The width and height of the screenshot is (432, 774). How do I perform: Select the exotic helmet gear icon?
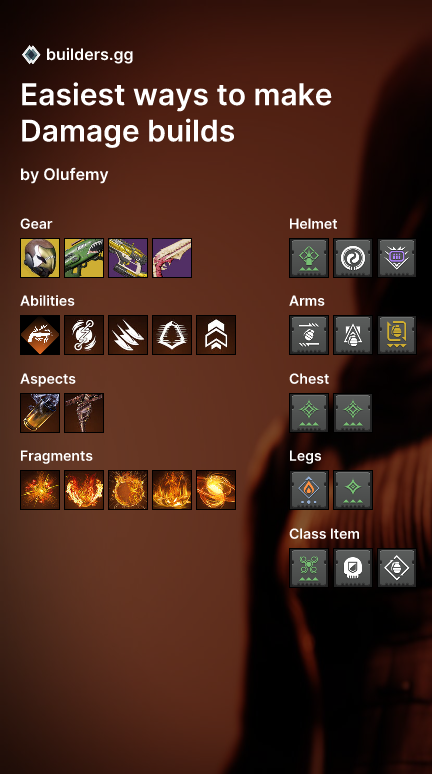(40, 258)
